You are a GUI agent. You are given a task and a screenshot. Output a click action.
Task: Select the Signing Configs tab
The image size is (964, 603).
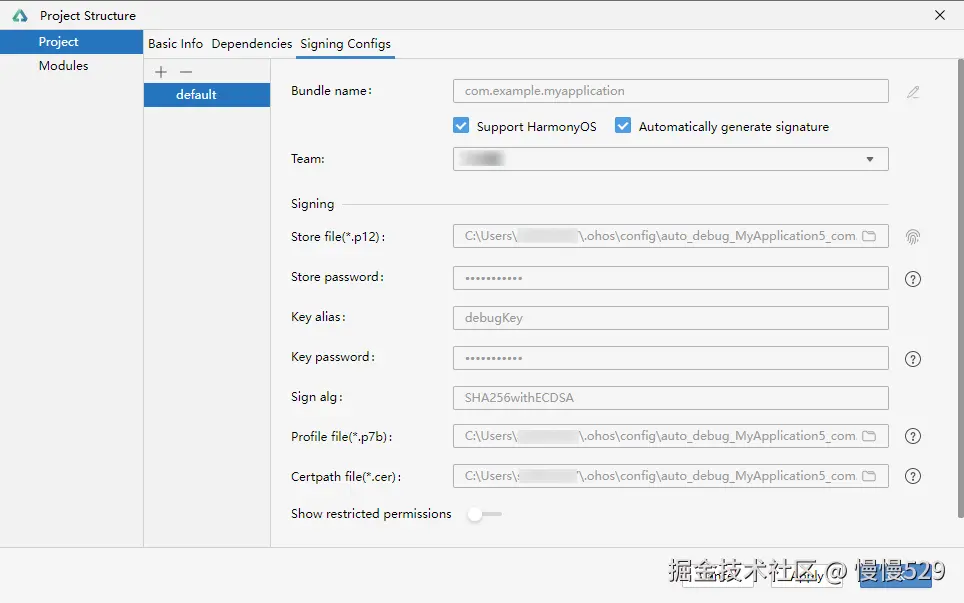[346, 44]
